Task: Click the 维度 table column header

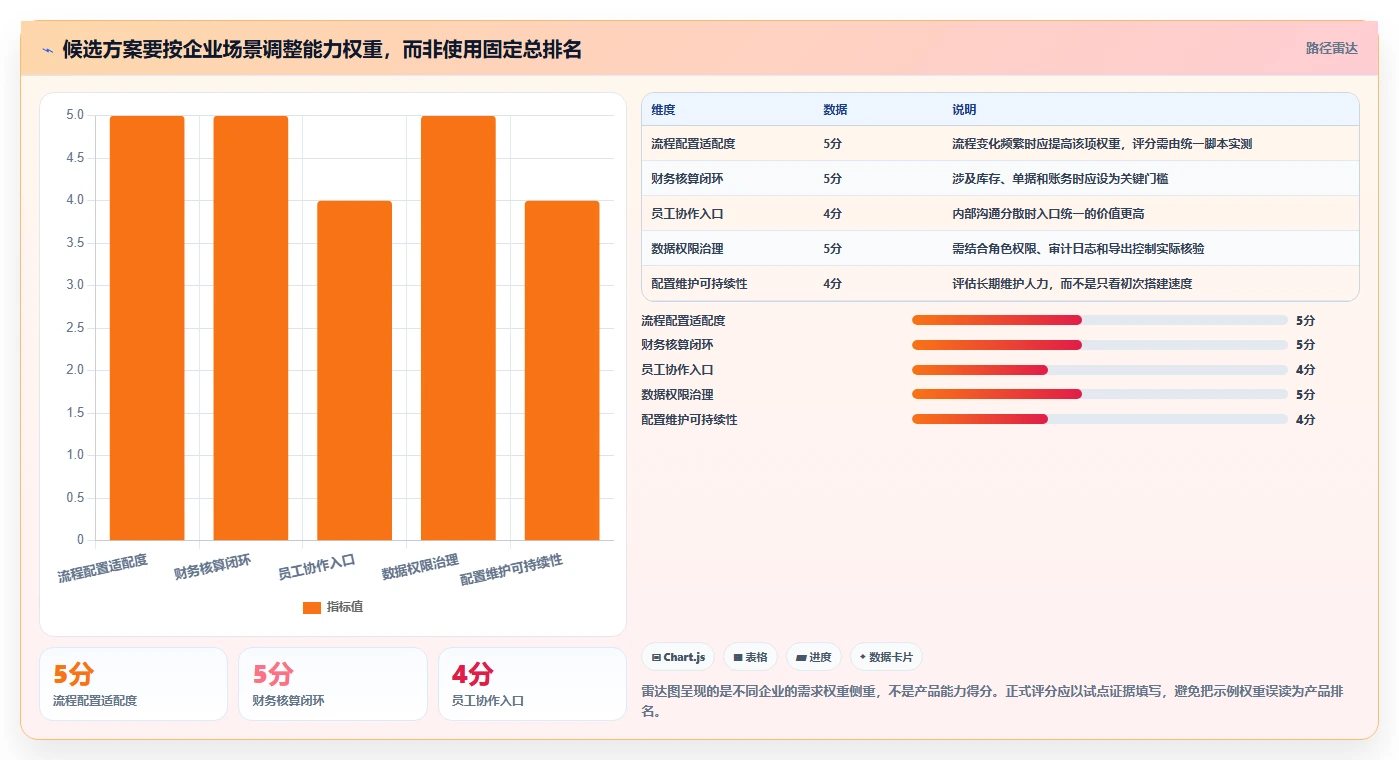Action: tap(663, 110)
